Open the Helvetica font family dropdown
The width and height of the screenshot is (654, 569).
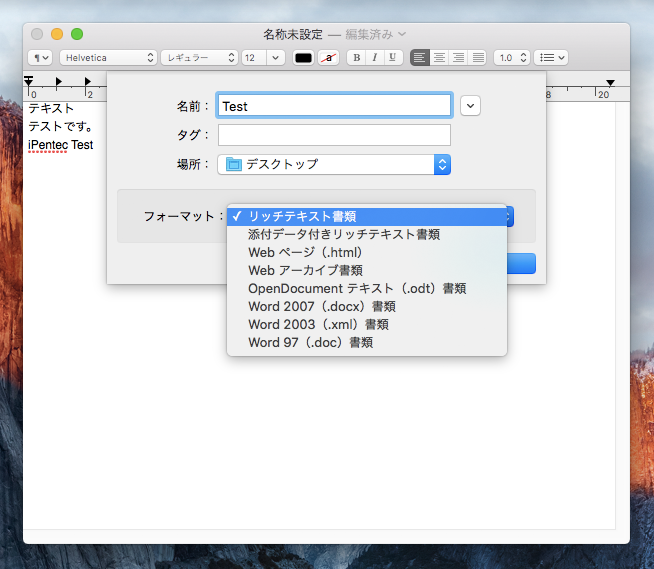tap(108, 58)
